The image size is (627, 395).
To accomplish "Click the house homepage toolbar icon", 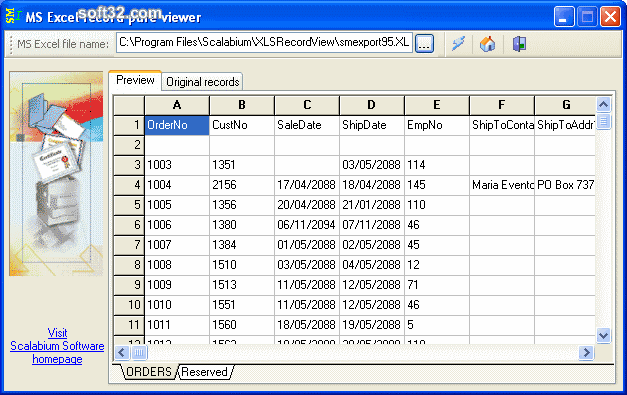I will pyautogui.click(x=487, y=44).
